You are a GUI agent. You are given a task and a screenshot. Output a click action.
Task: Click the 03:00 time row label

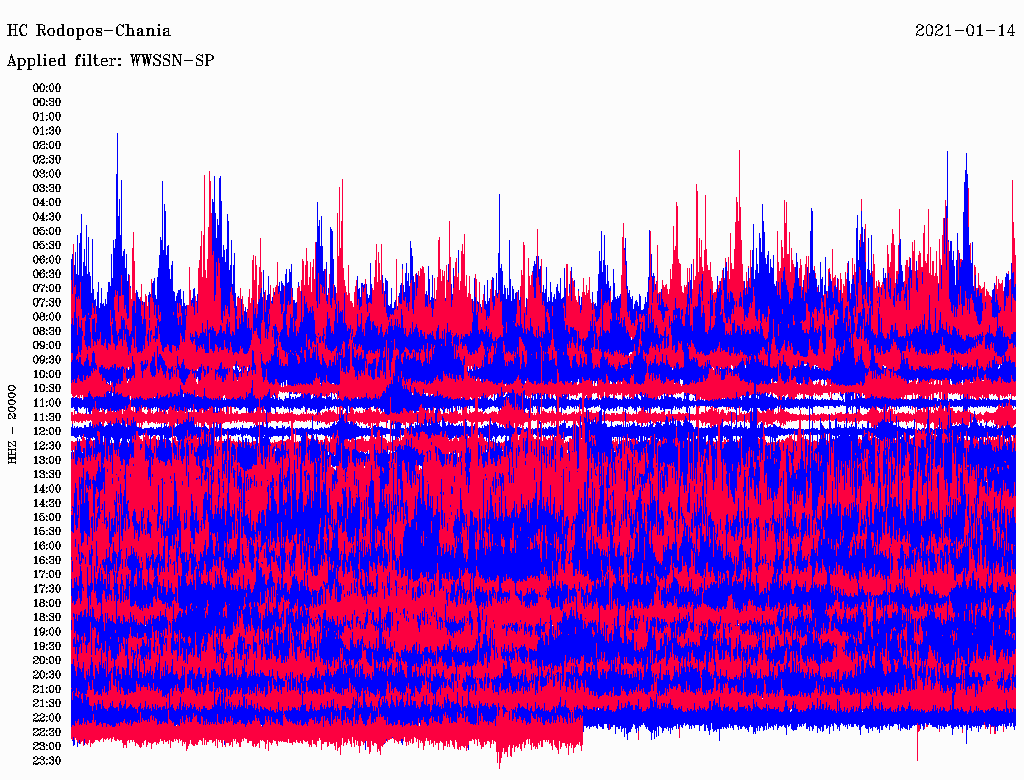coord(47,174)
